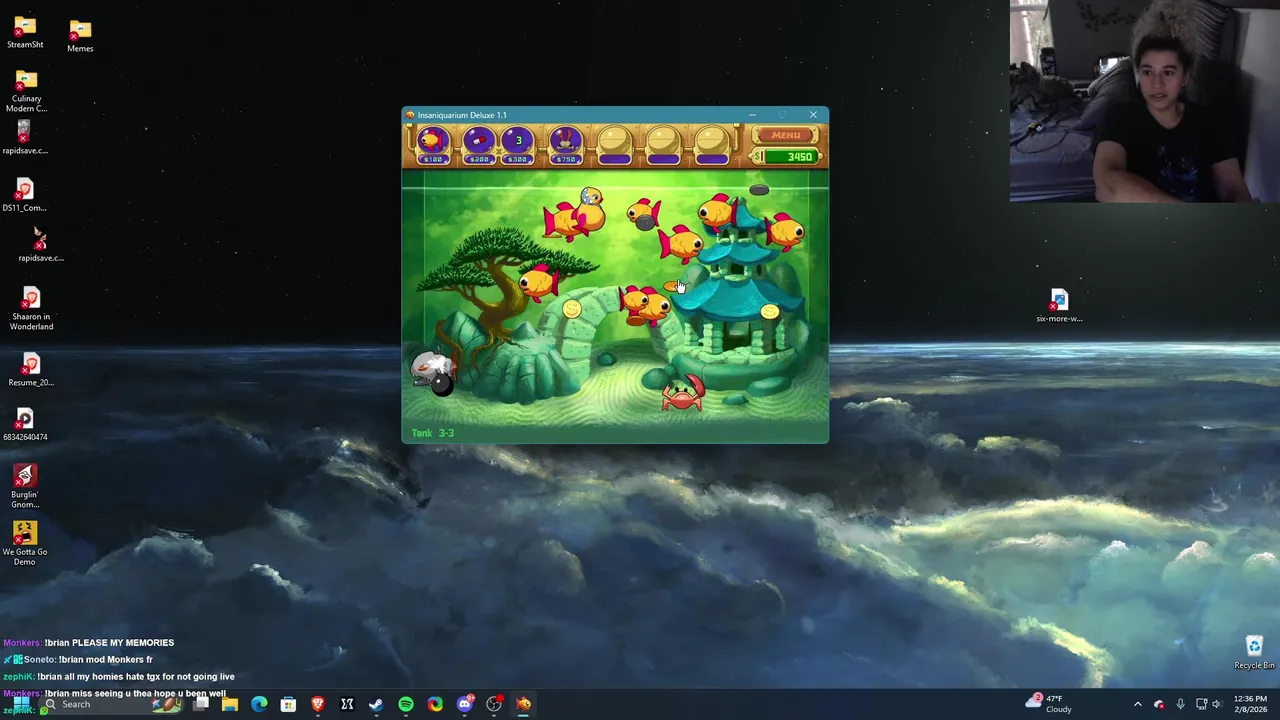Image resolution: width=1280 pixels, height=720 pixels.
Task: Open Spotify from the taskbar
Action: click(x=406, y=704)
